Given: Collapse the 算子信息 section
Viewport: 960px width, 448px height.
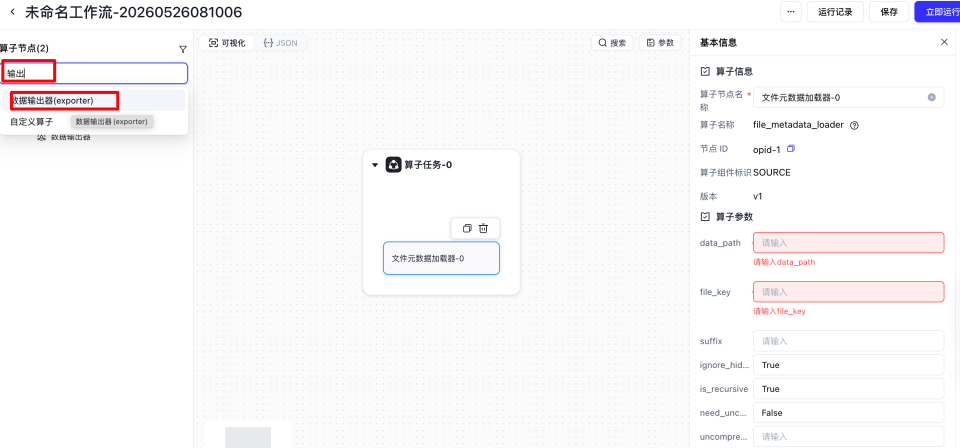Looking at the screenshot, I should tap(705, 72).
